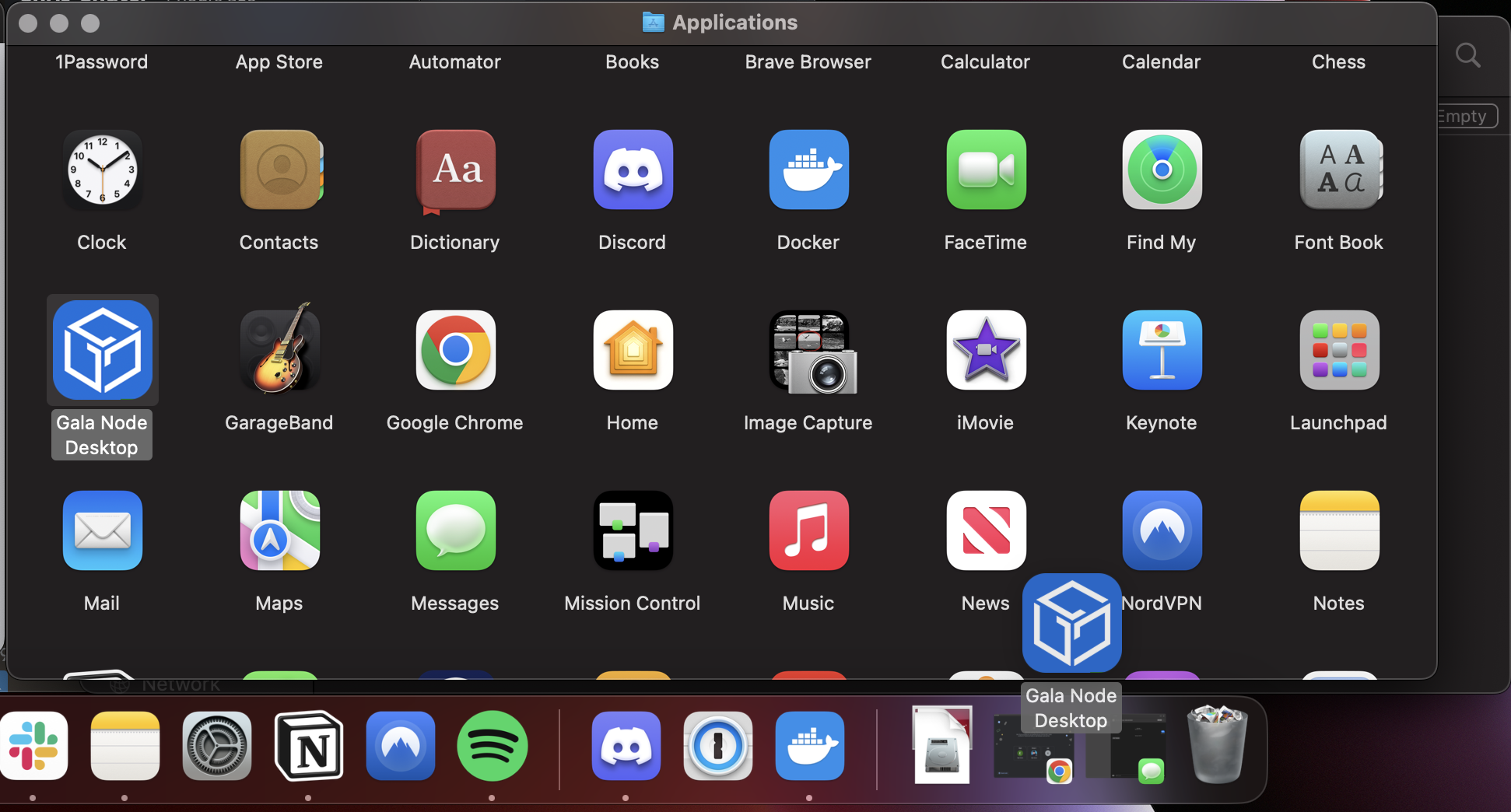This screenshot has width=1511, height=812.
Task: Click the Books label
Action: (633, 62)
